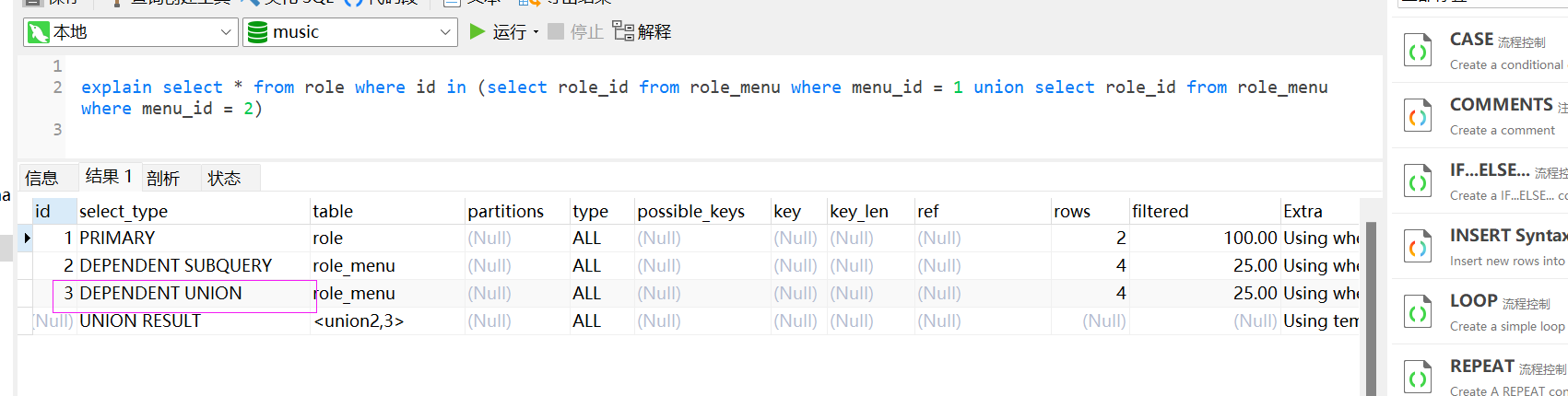Viewport: 1568px width, 396px height.
Task: Click the green Run play icon
Action: (x=477, y=31)
